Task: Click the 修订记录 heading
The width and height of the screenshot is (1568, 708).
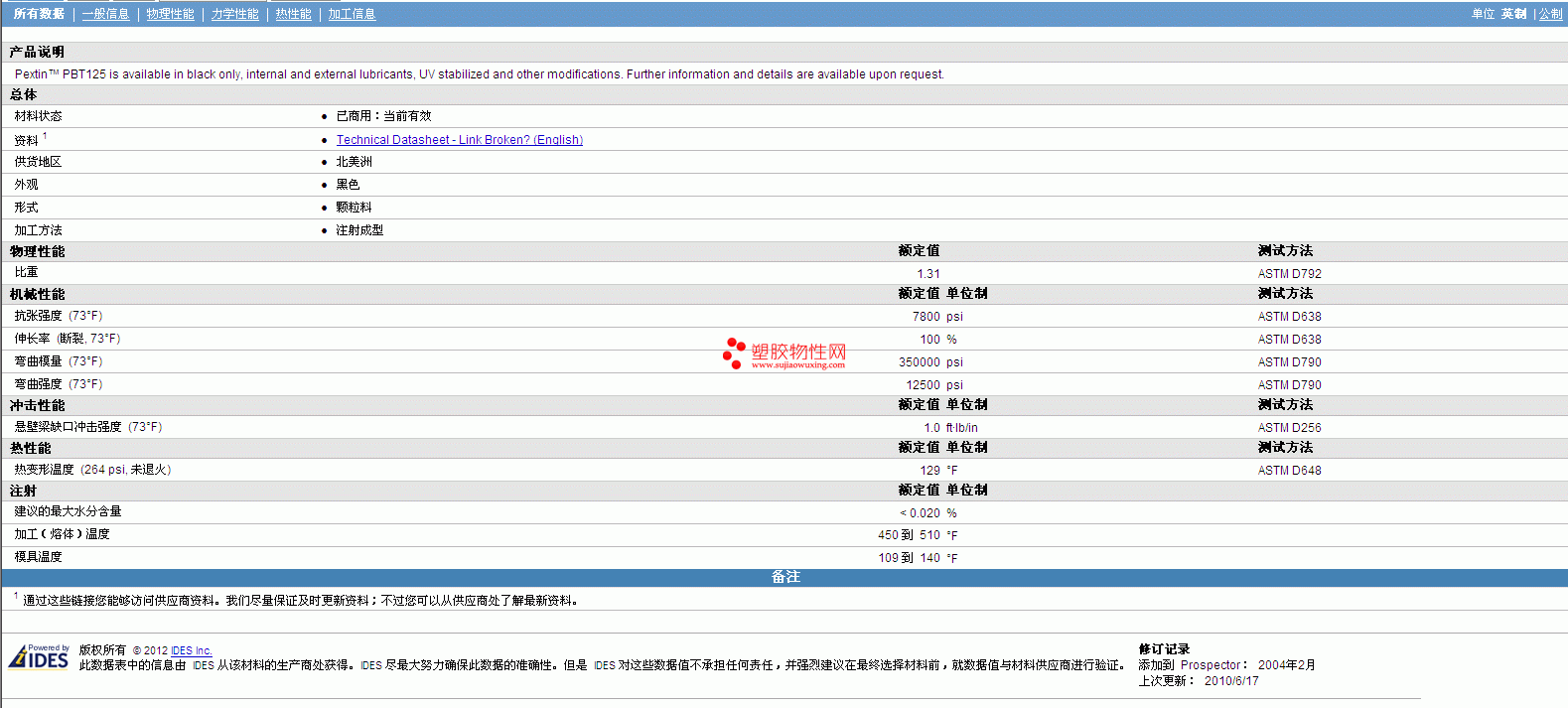Action: pyautogui.click(x=1164, y=649)
